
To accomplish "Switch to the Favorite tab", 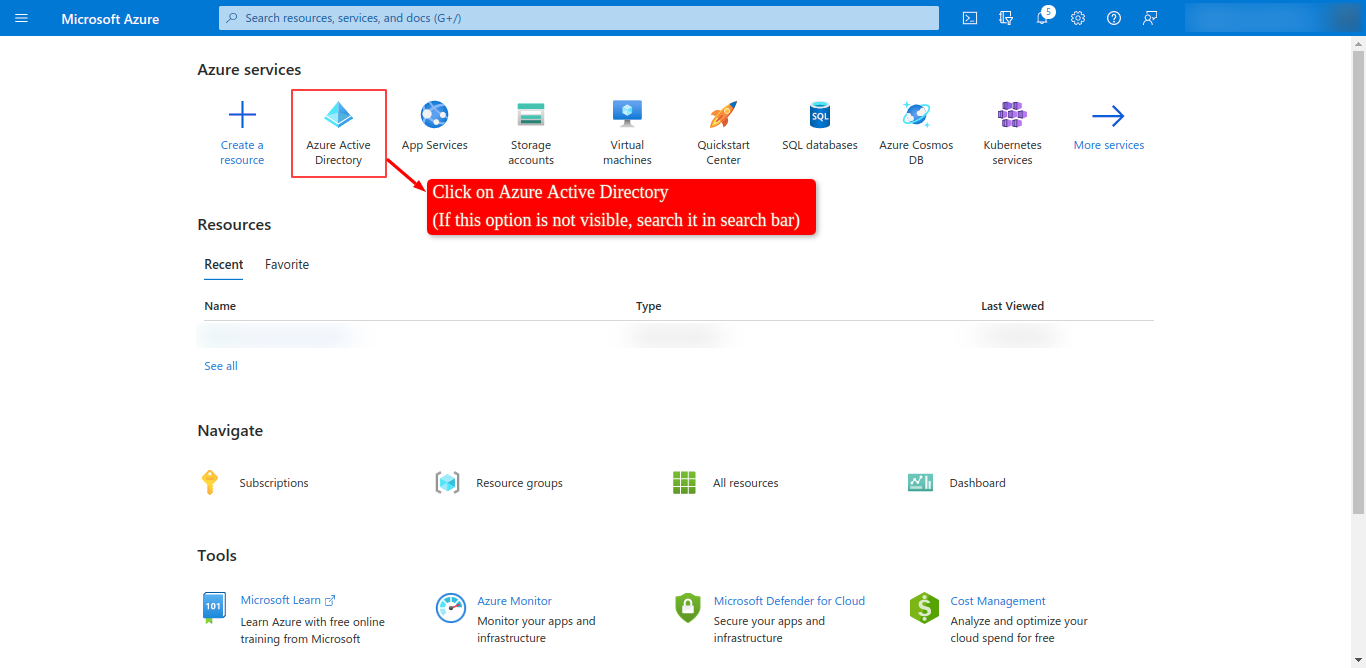I will (x=287, y=265).
